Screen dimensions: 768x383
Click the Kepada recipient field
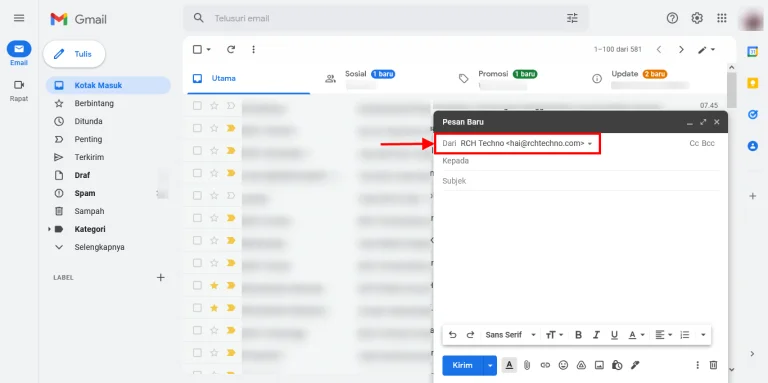(581, 161)
